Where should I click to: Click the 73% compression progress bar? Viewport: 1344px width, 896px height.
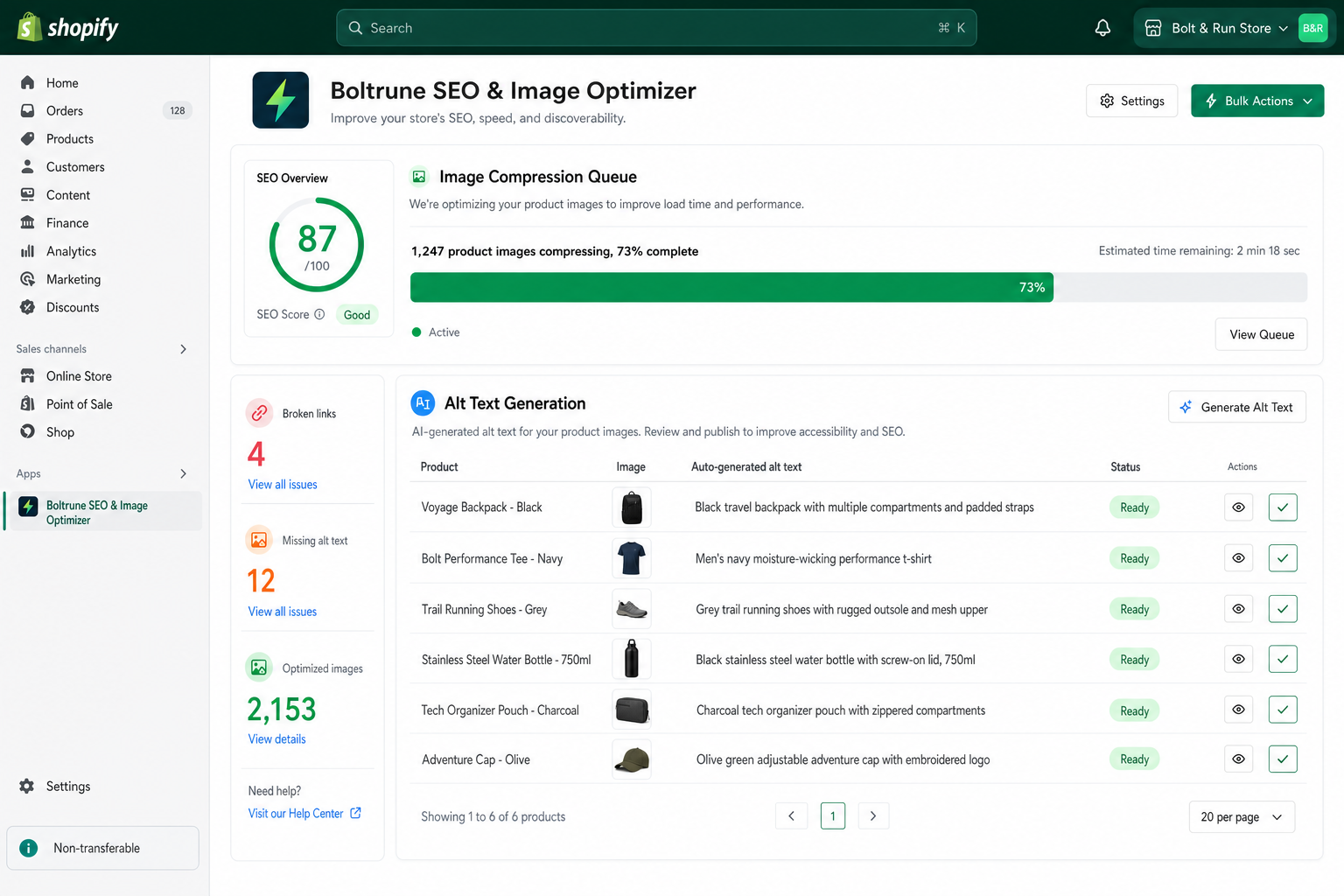(858, 287)
